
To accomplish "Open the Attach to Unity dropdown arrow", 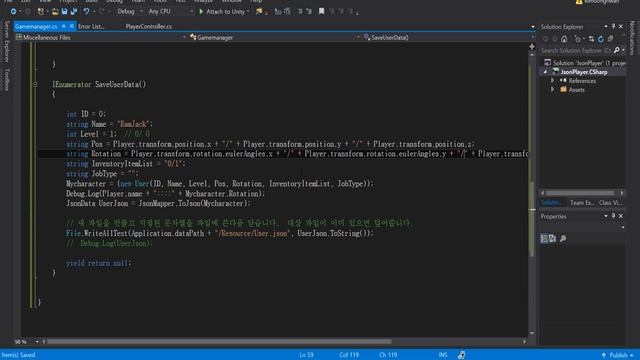I will point(248,11).
